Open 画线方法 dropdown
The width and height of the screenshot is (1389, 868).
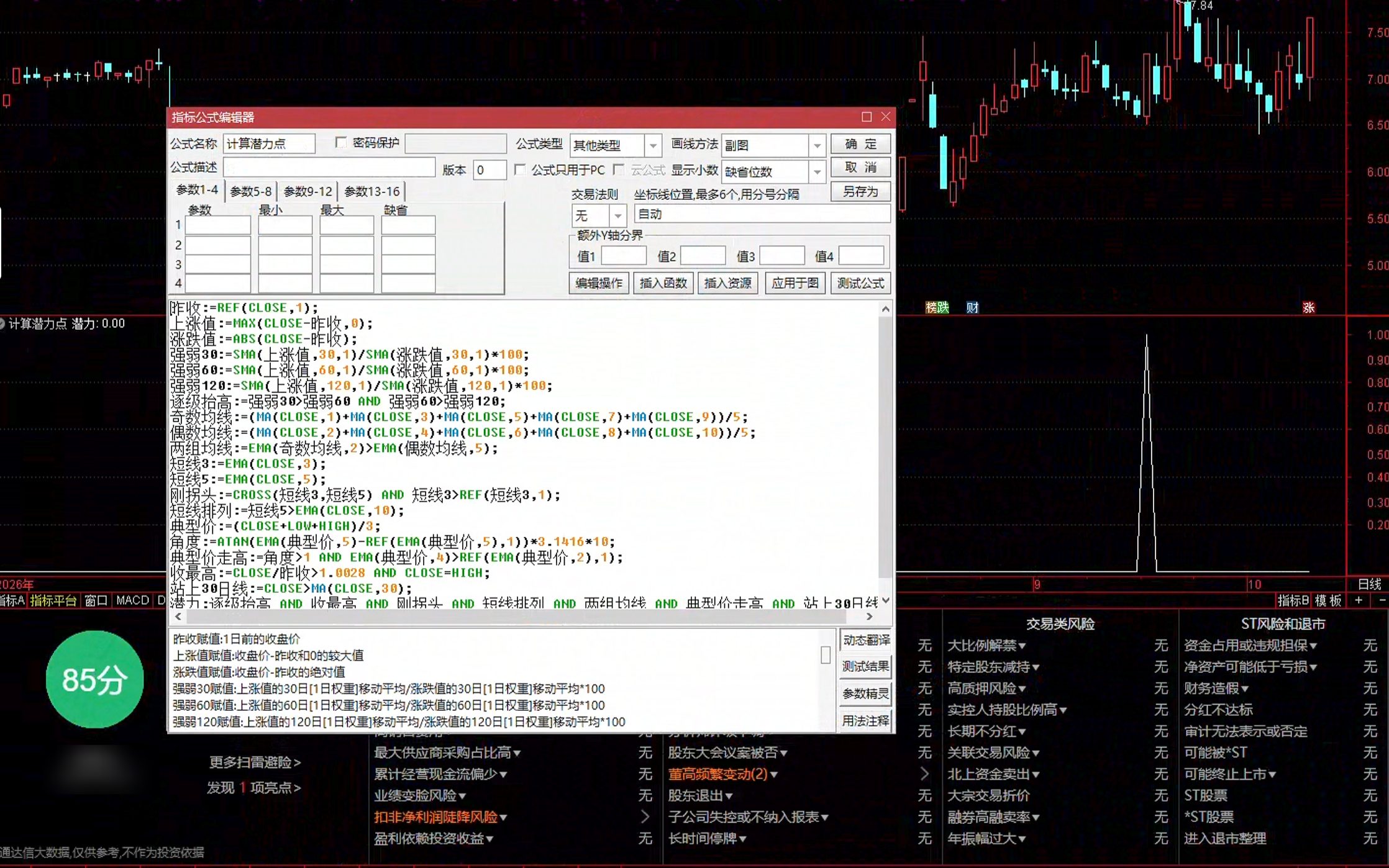pos(817,145)
